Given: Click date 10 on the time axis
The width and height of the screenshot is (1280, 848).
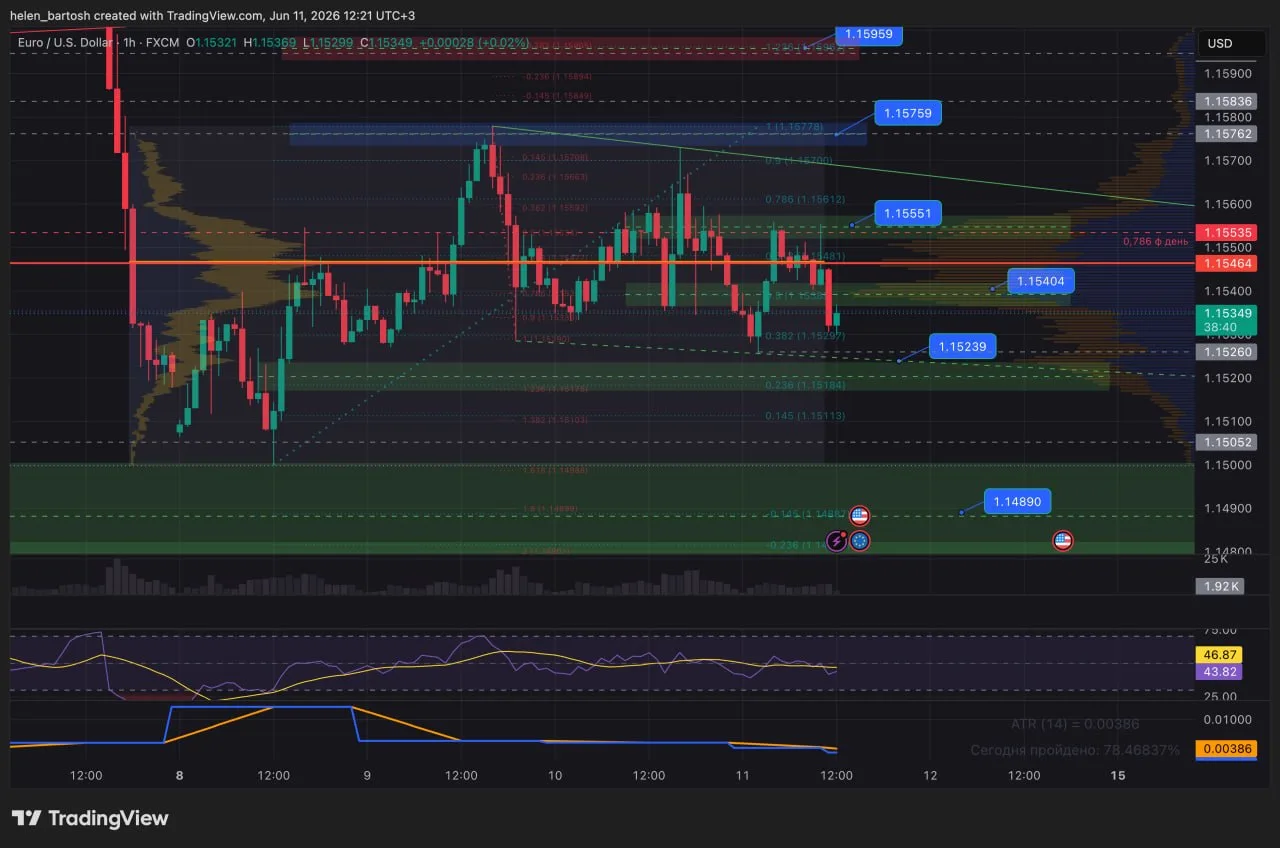Looking at the screenshot, I should (x=555, y=775).
